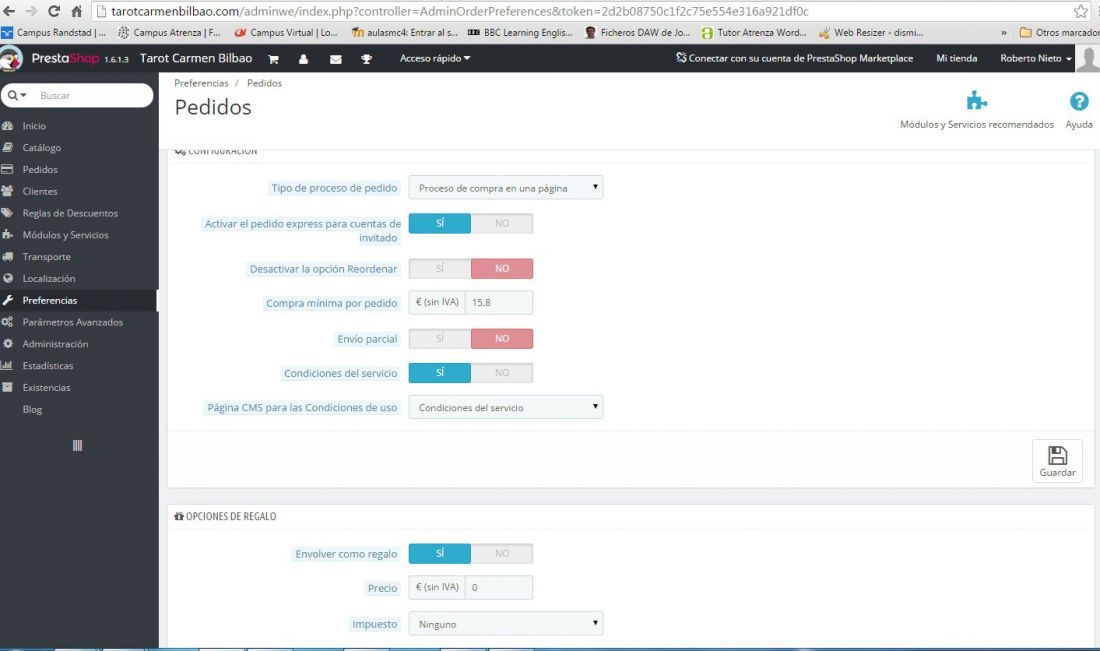Save configuration with Guardar button
Image resolution: width=1100 pixels, height=651 pixels.
[x=1057, y=461]
